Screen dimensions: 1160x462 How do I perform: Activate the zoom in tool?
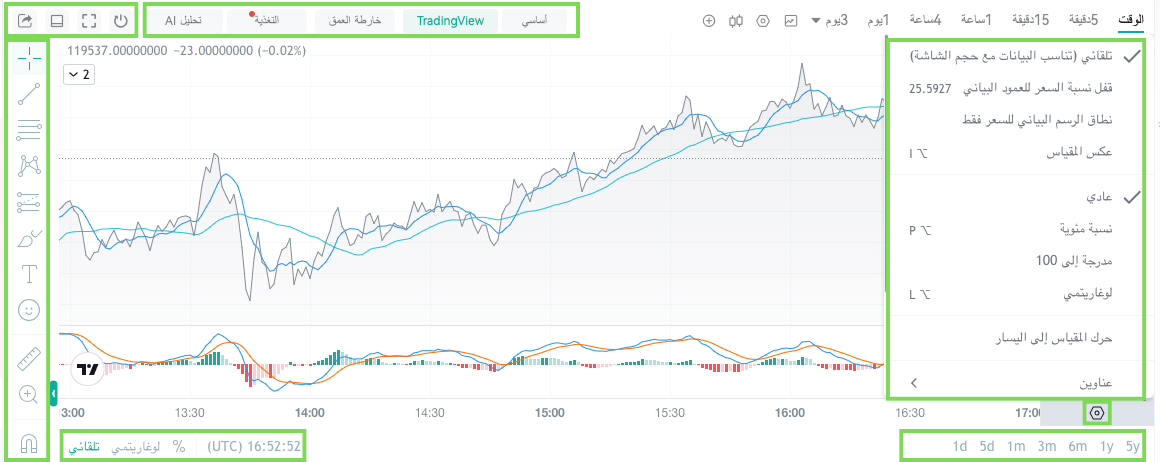click(28, 394)
